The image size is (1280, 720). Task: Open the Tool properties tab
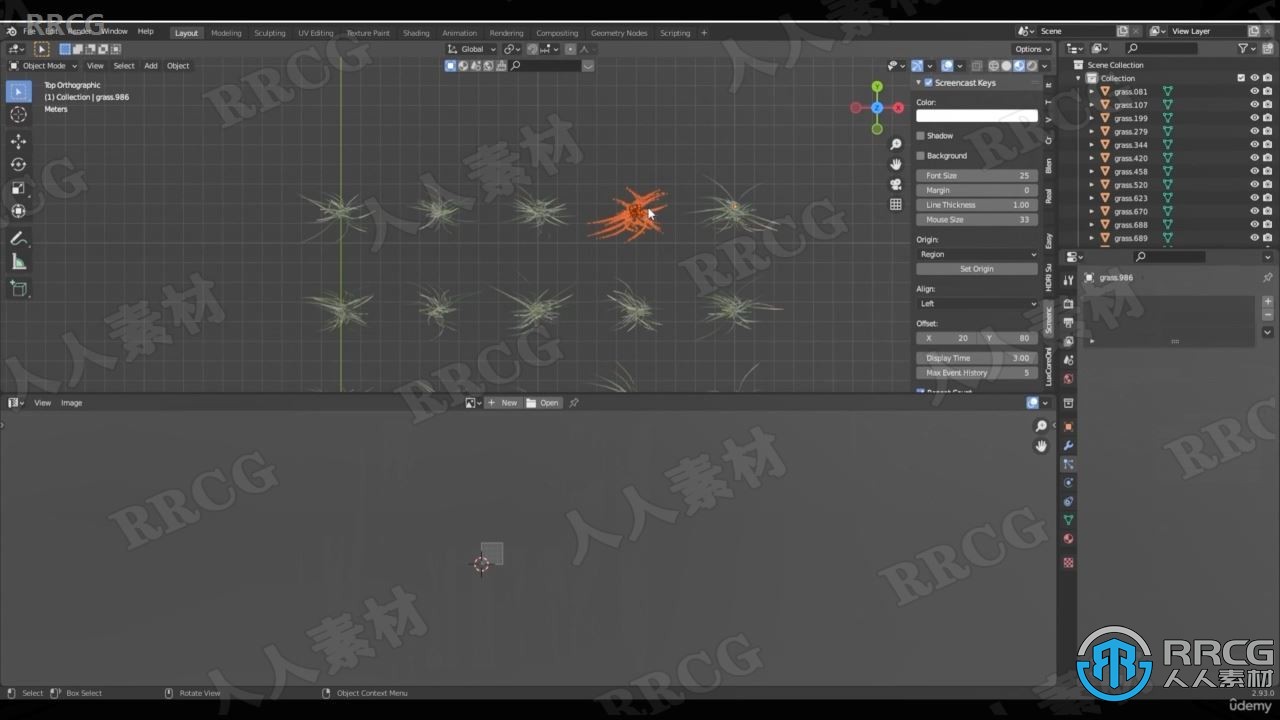tap(1068, 281)
